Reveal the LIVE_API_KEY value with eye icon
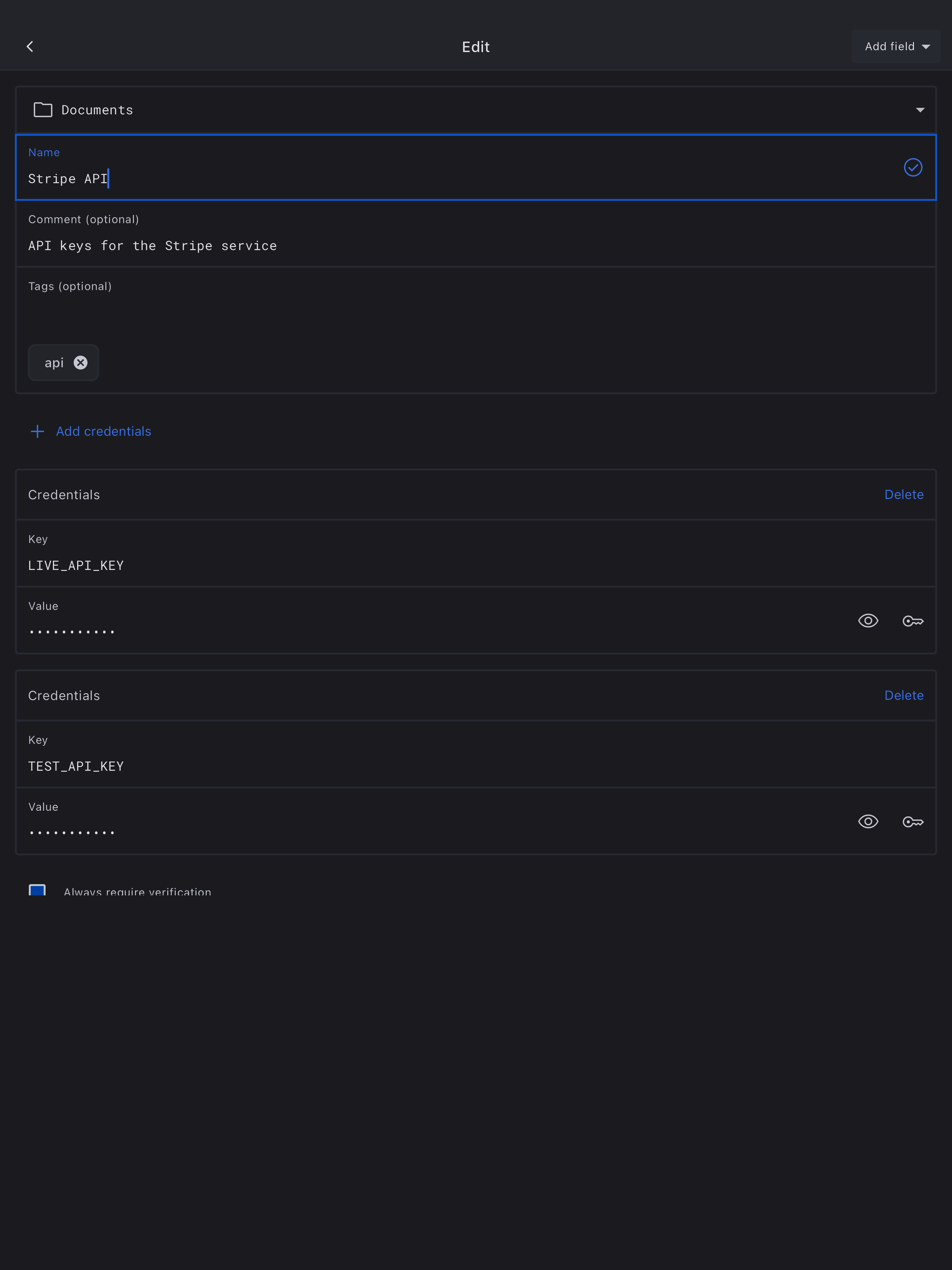This screenshot has height=1270, width=952. (868, 621)
